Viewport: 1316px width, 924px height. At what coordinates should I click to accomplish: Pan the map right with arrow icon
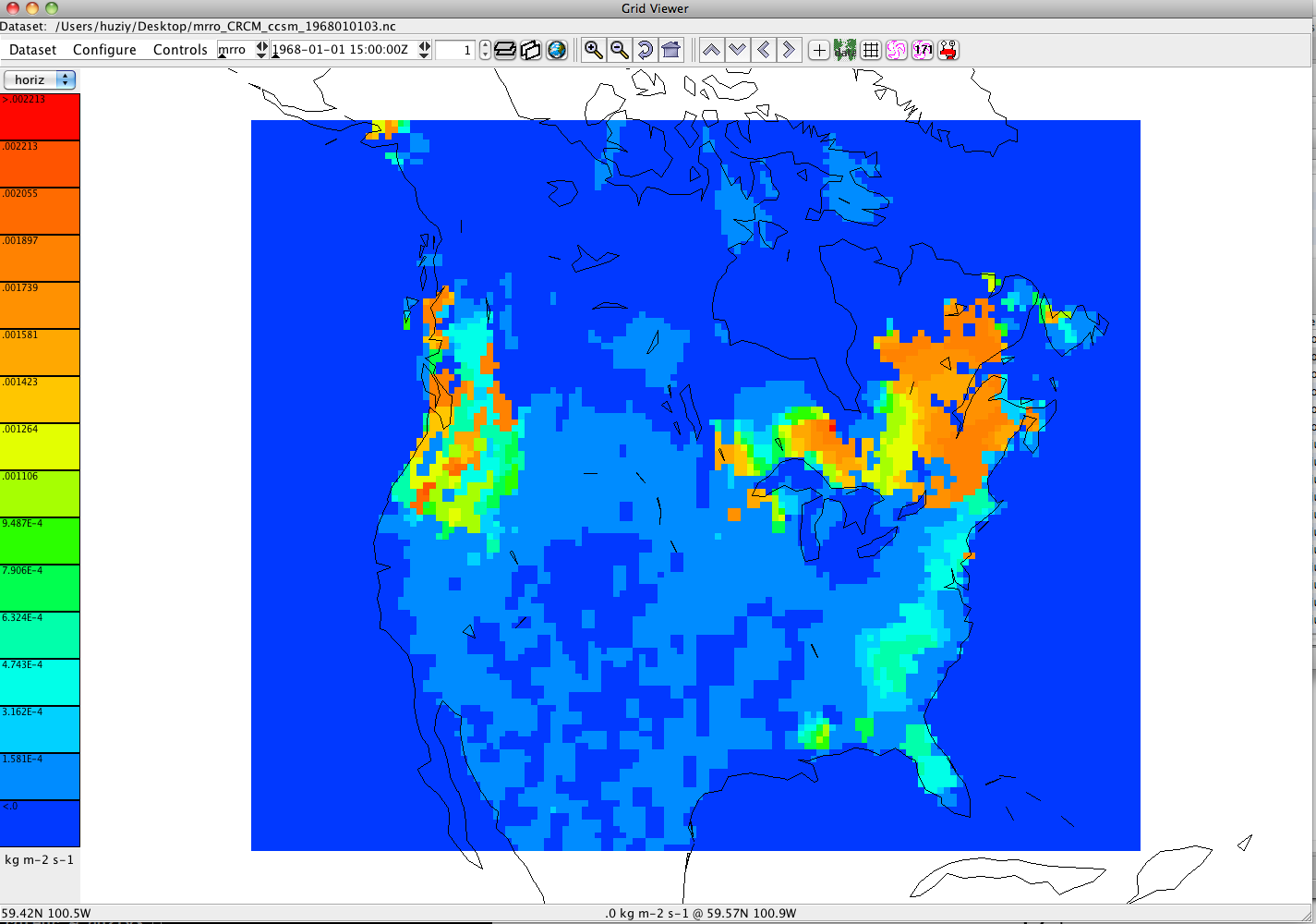(x=789, y=50)
